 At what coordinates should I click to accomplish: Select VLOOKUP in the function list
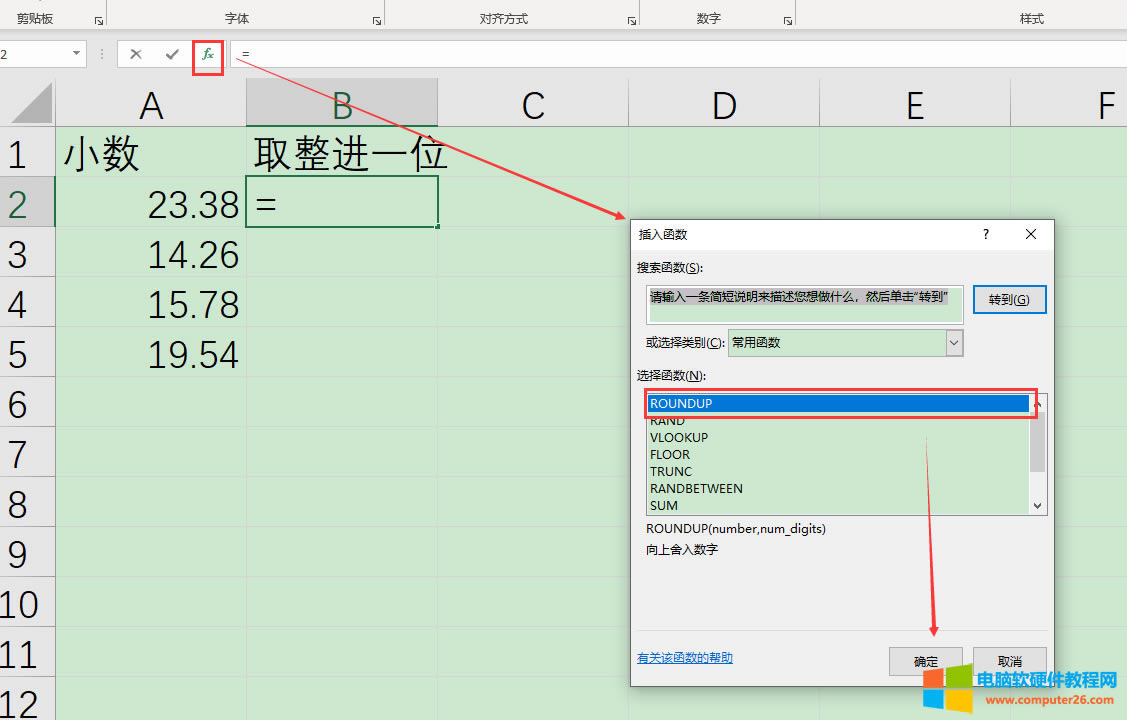[x=679, y=438]
